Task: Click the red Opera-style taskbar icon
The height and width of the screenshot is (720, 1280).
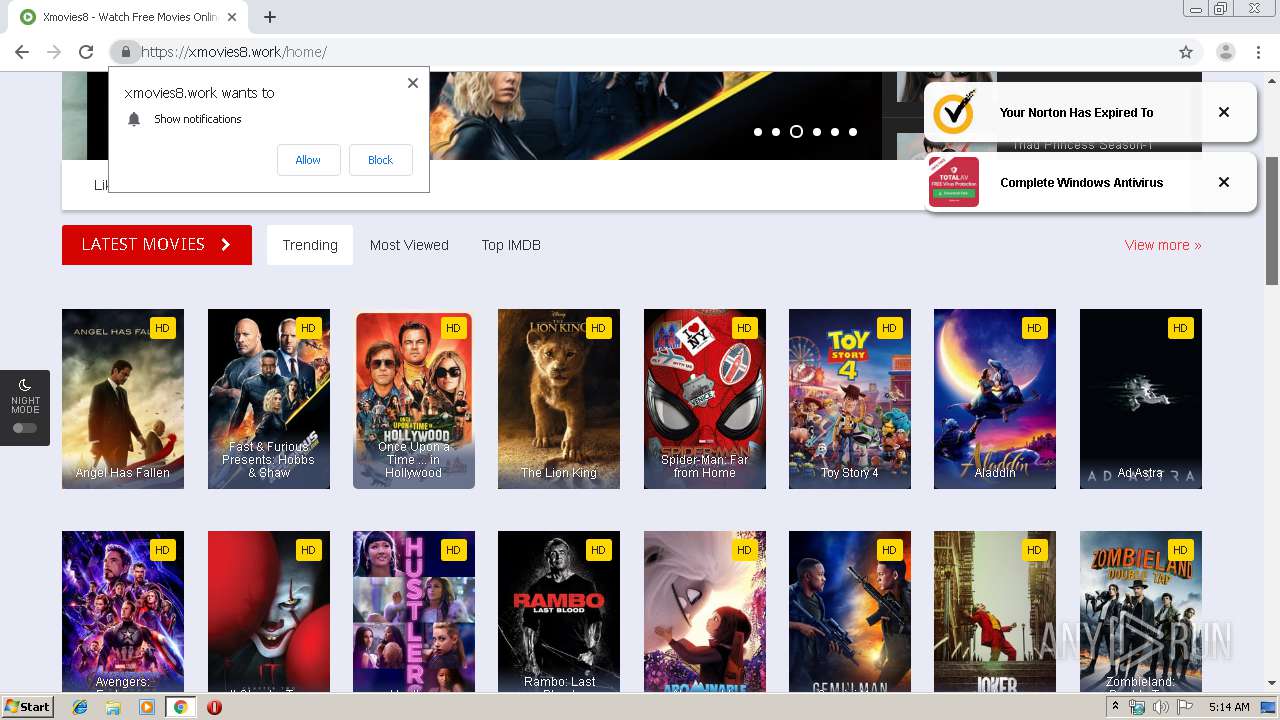Action: 214,707
